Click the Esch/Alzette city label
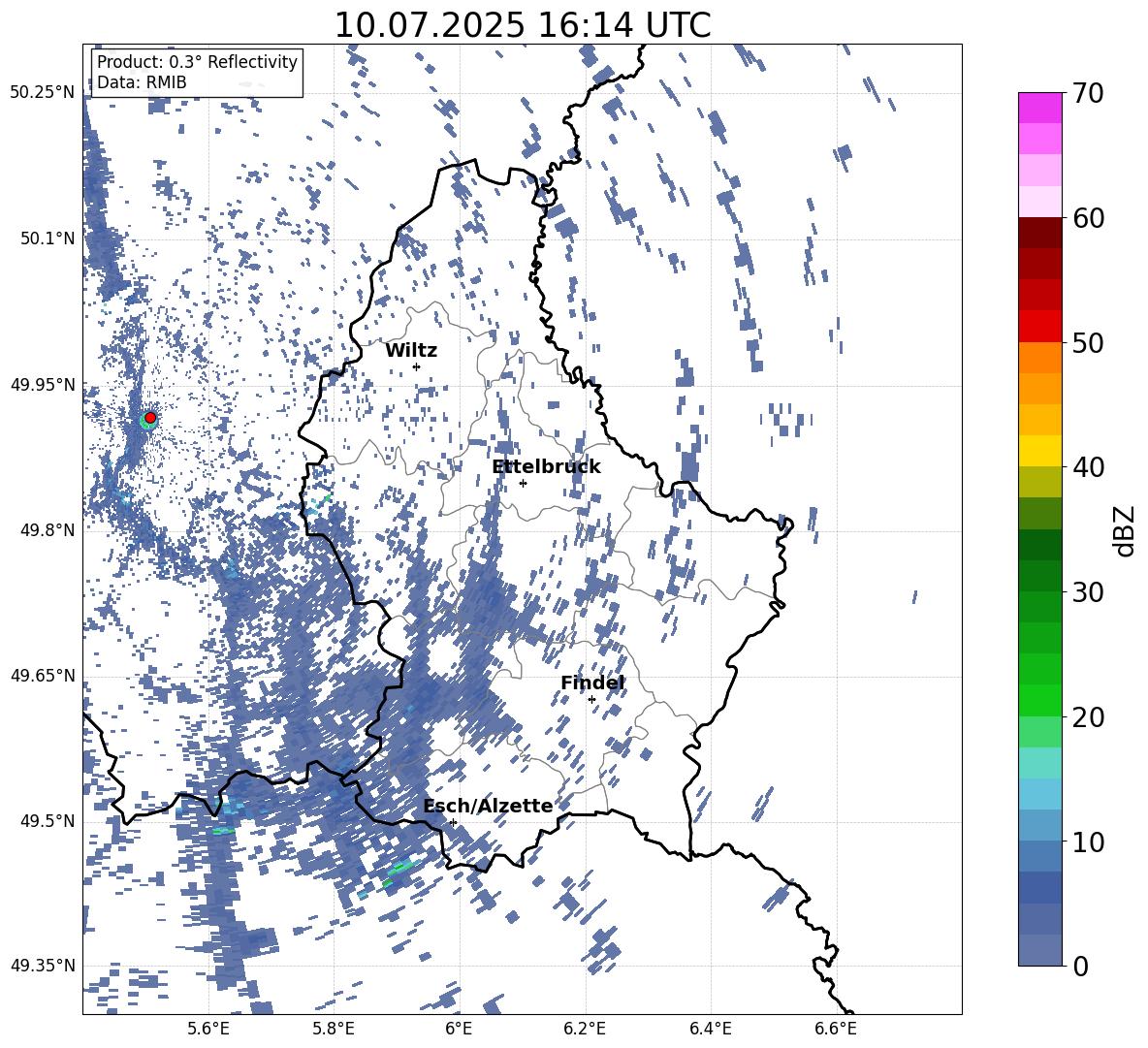 point(488,806)
